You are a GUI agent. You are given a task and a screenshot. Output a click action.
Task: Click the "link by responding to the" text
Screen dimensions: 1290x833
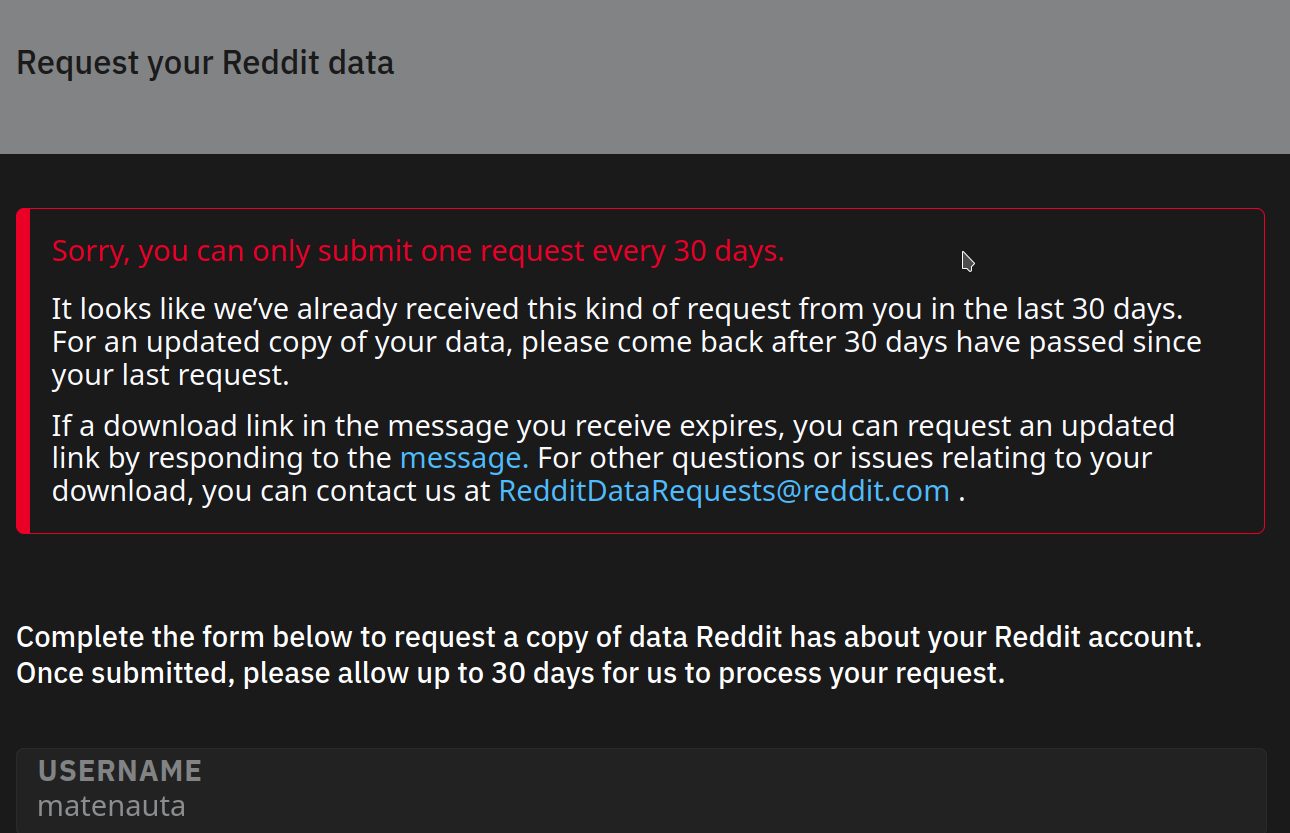click(x=221, y=459)
